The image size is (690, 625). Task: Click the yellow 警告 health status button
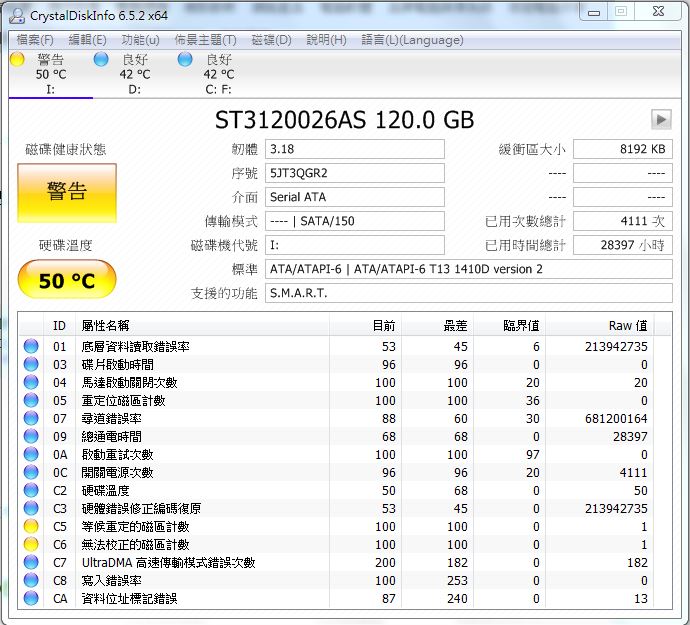click(67, 193)
